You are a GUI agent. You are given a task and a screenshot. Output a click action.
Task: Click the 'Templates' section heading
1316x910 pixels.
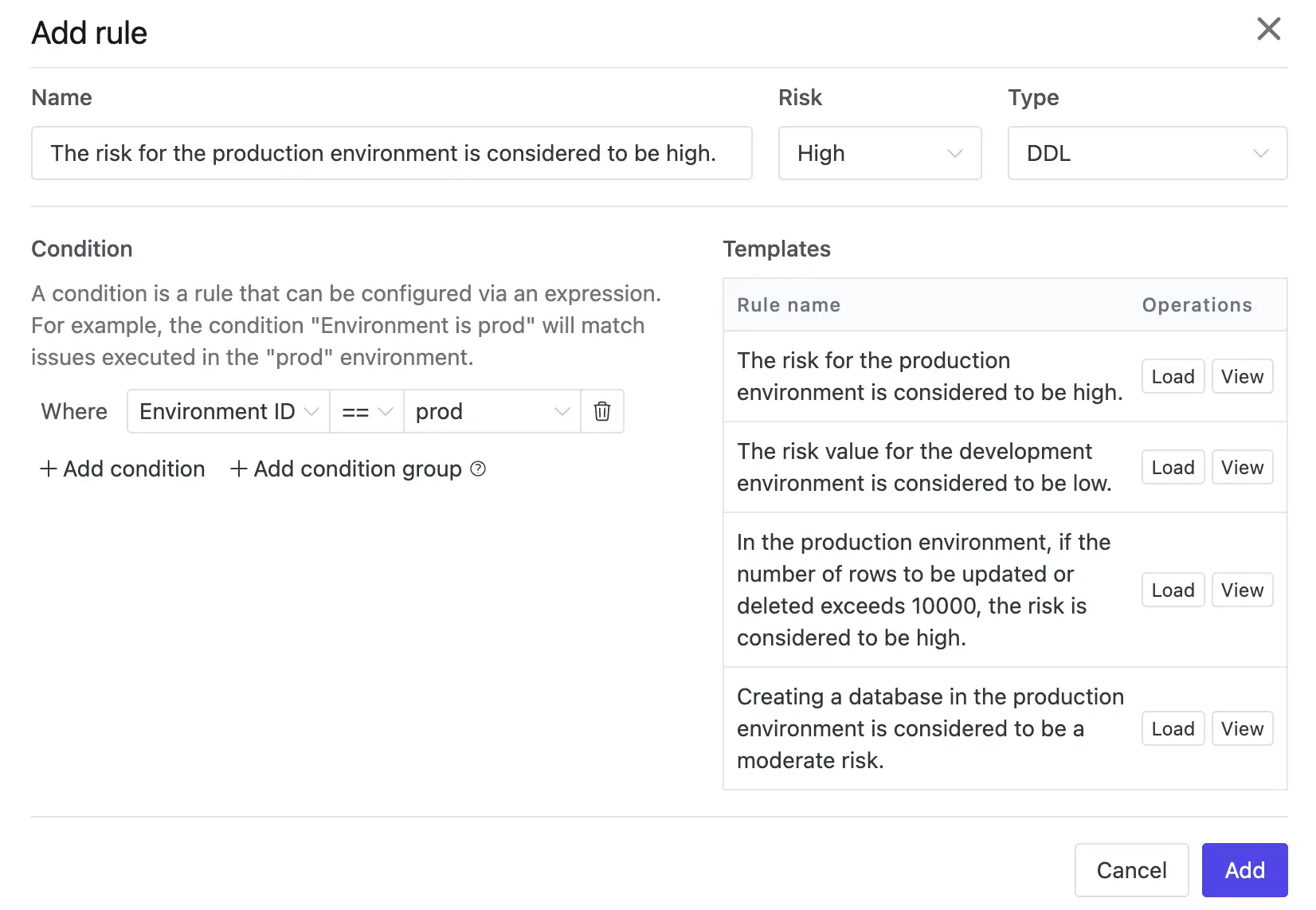(x=777, y=249)
